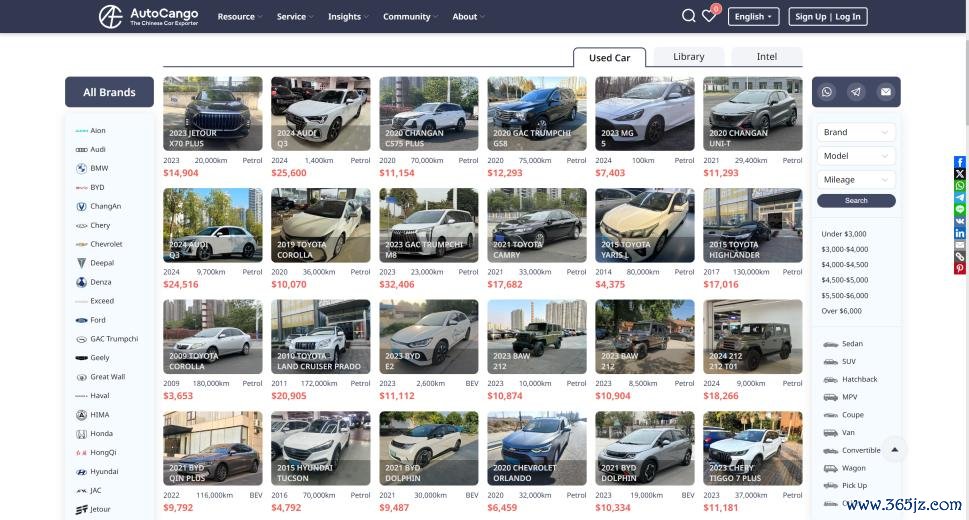Click the scroll-to-top arrow button
Screen dimensions: 969x520
click(x=894, y=450)
